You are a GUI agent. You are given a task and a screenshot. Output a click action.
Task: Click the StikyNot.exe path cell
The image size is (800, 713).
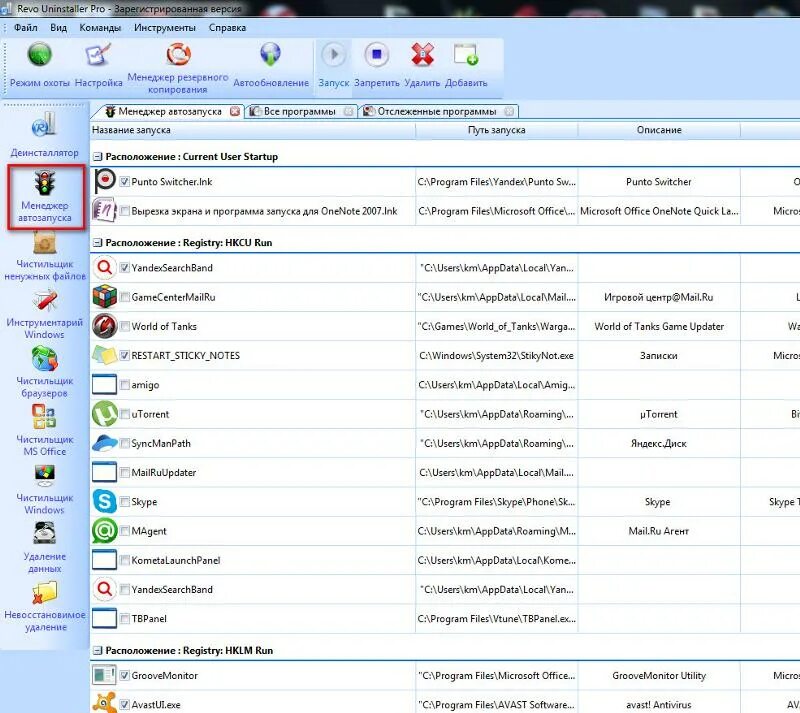point(497,356)
